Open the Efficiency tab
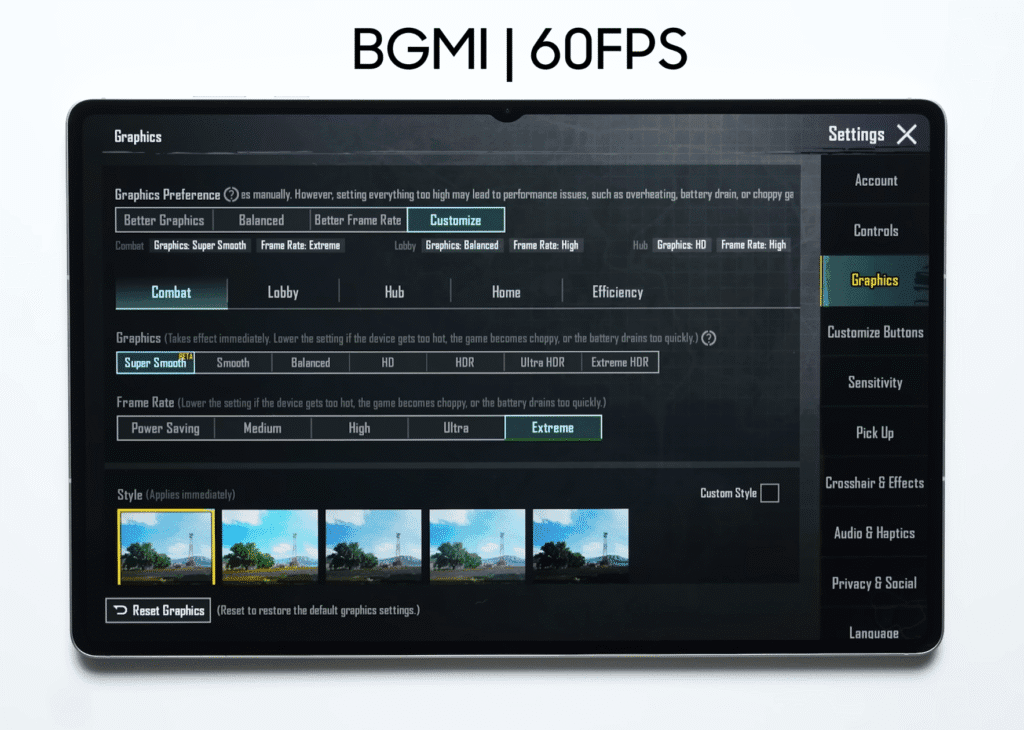 point(617,292)
